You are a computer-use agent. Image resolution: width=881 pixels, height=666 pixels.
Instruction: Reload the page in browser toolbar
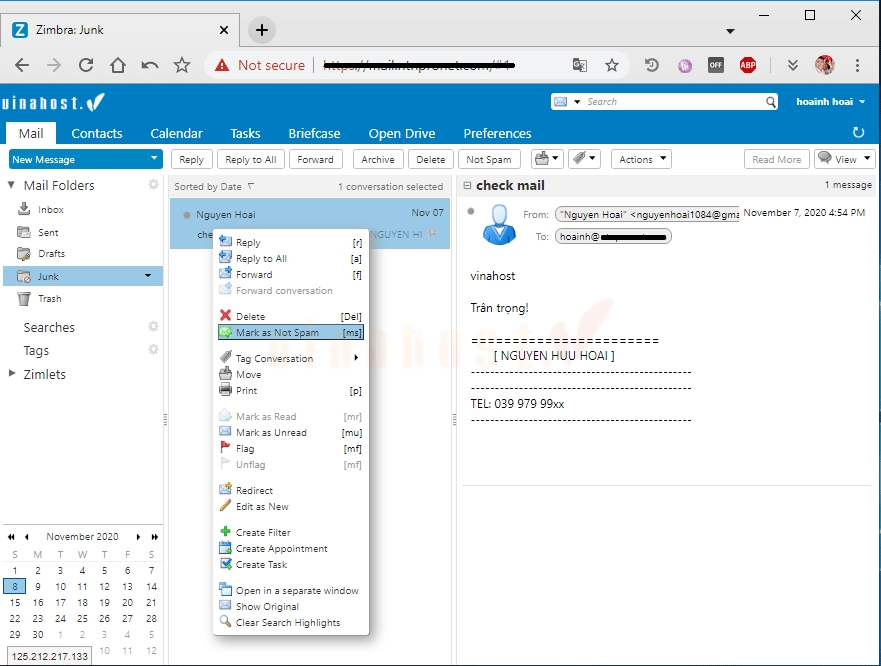point(86,65)
